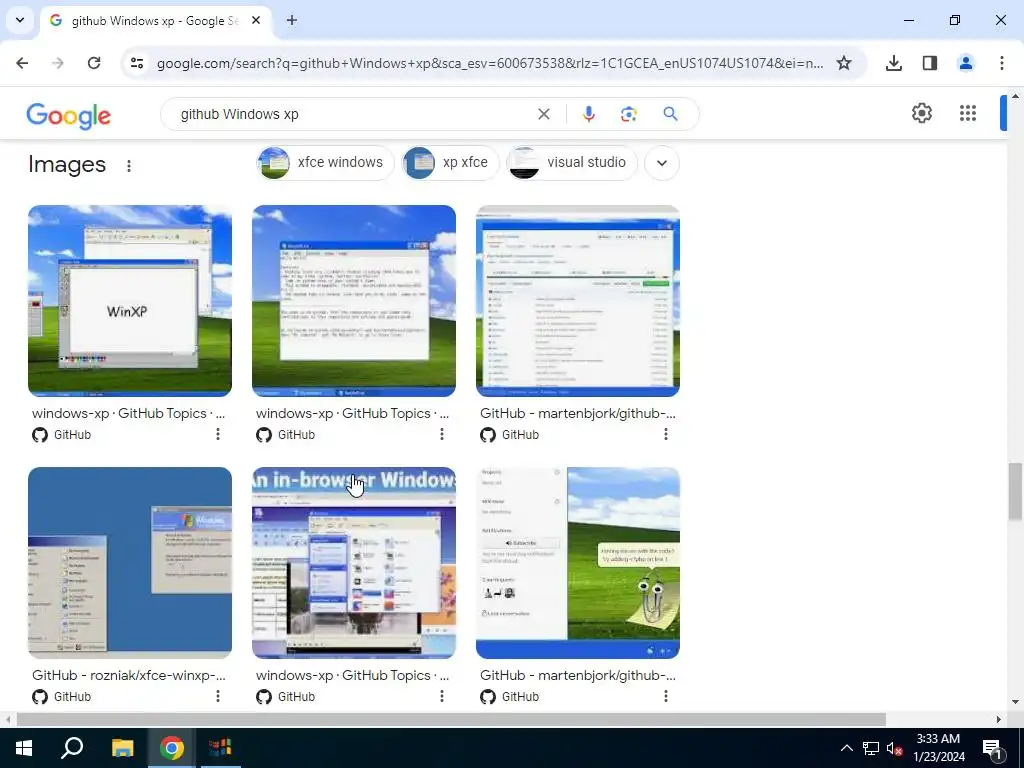Screen dimensions: 1024x768
Task: Open Google quick settings gear
Action: tap(921, 113)
